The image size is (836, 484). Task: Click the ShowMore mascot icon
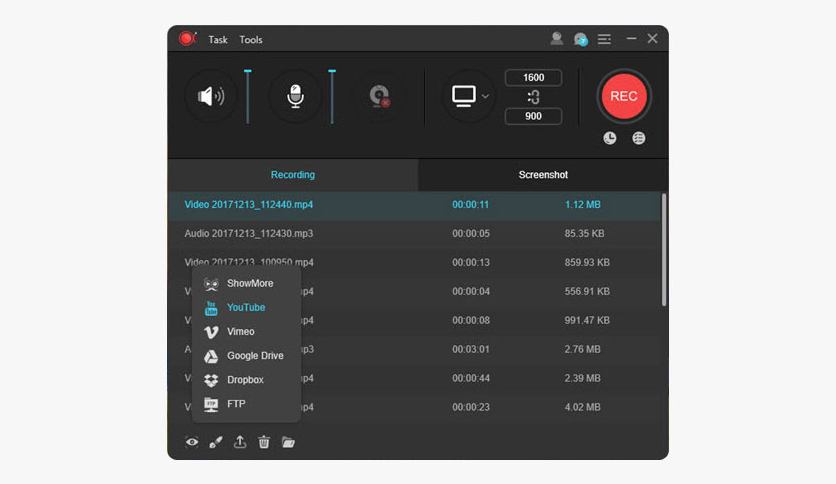click(x=211, y=284)
